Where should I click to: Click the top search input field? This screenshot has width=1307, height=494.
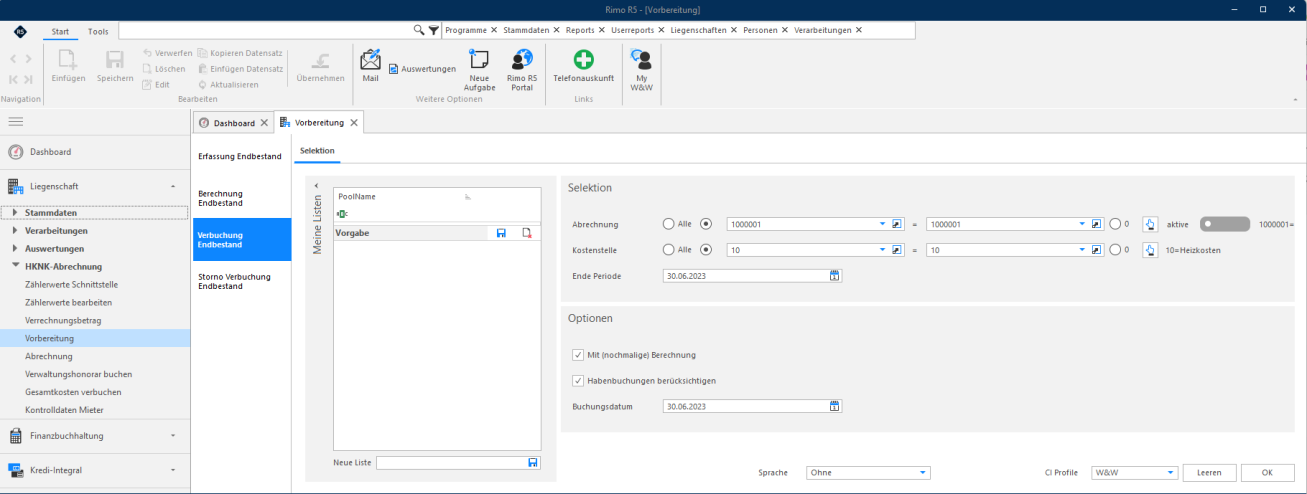tap(265, 30)
